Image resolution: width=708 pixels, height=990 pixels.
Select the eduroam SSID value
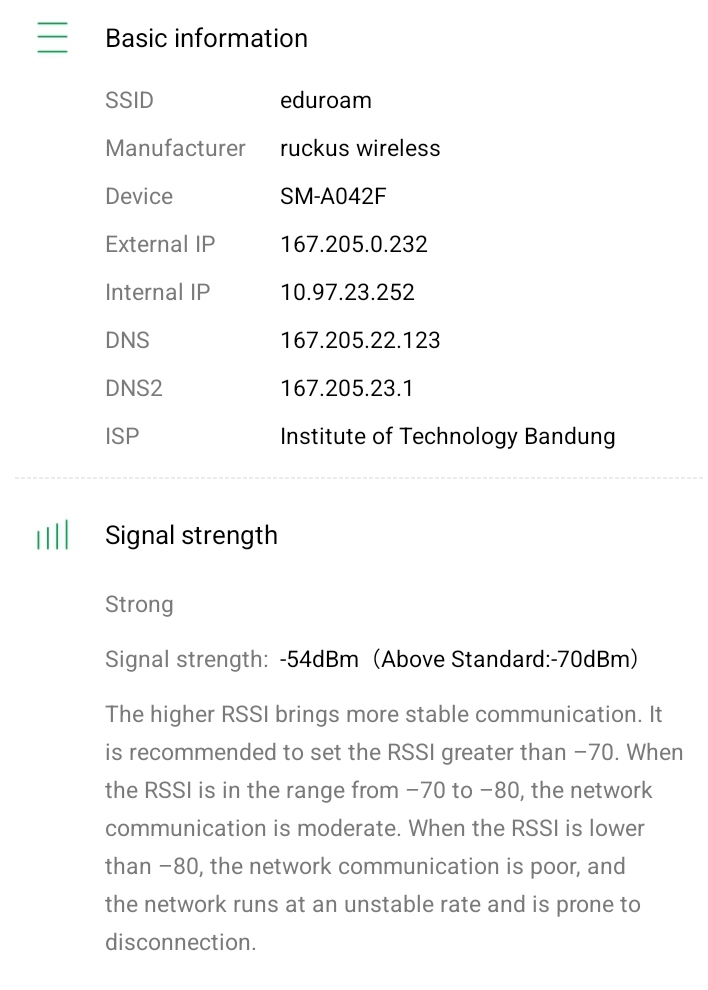[325, 100]
